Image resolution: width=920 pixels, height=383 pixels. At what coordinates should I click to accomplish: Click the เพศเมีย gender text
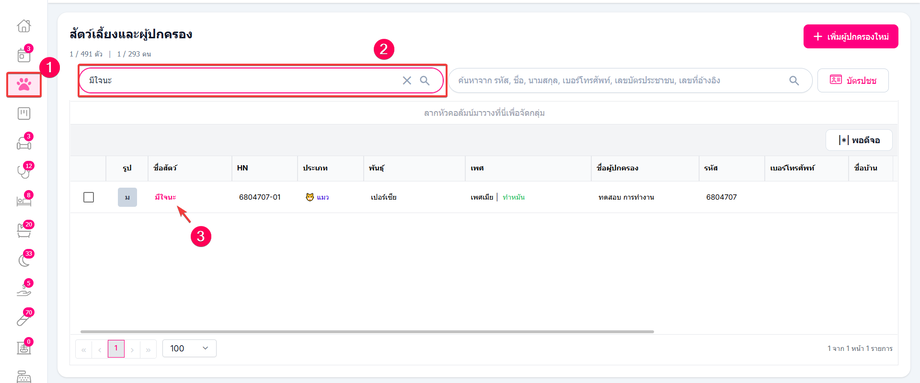[482, 197]
